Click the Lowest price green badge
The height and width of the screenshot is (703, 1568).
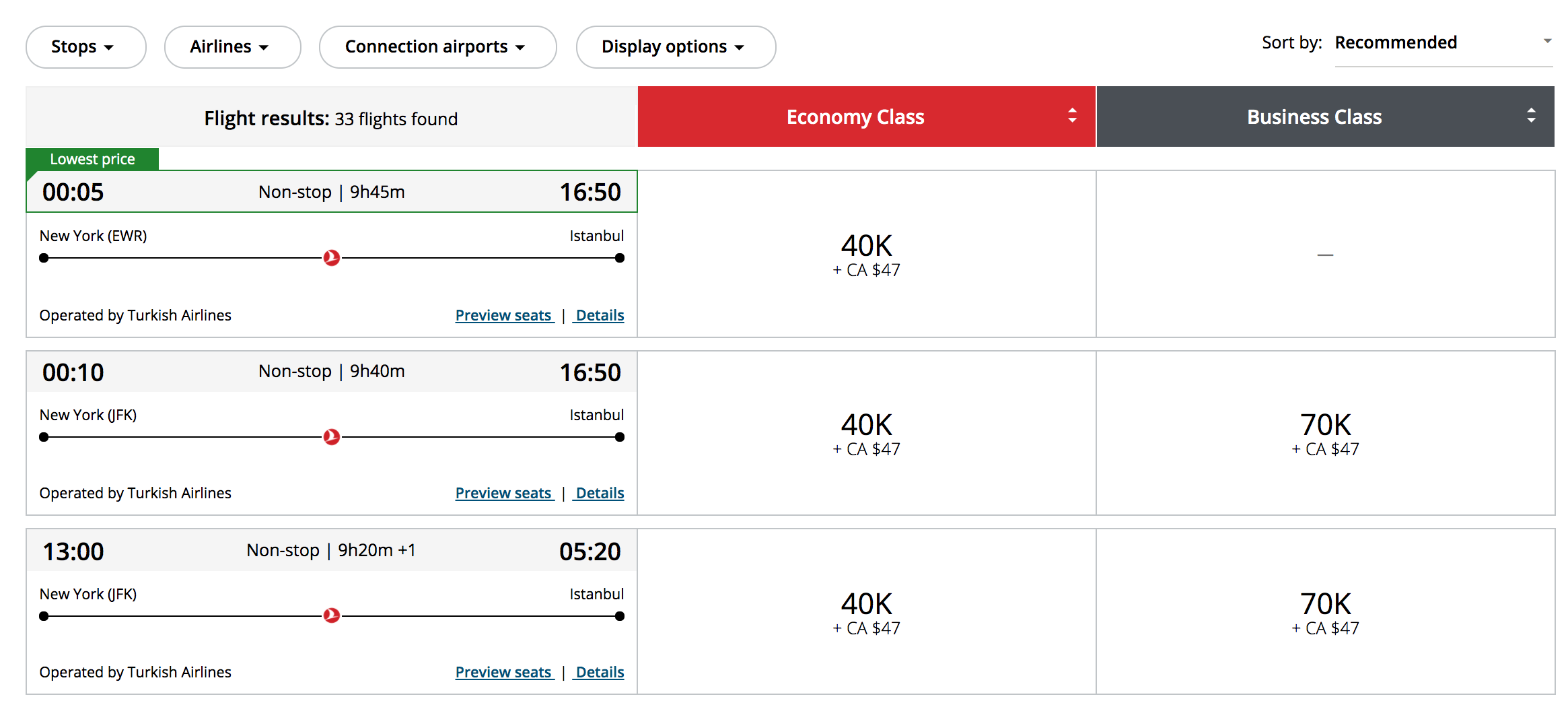click(x=92, y=160)
